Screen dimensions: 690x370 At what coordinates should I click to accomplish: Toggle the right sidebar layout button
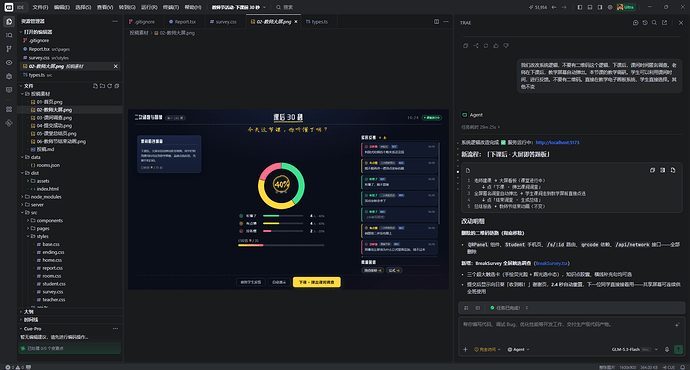click(600, 7)
